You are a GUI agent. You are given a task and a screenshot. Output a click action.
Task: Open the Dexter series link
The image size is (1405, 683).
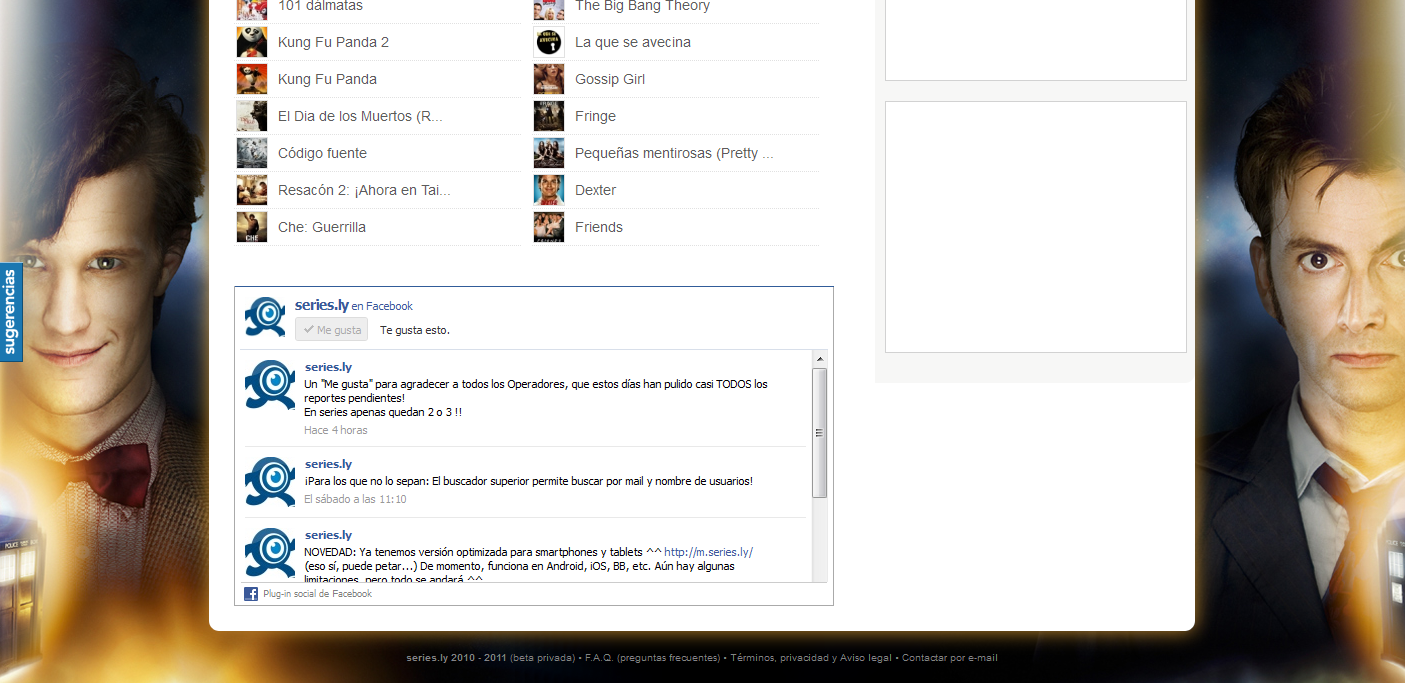(x=595, y=190)
